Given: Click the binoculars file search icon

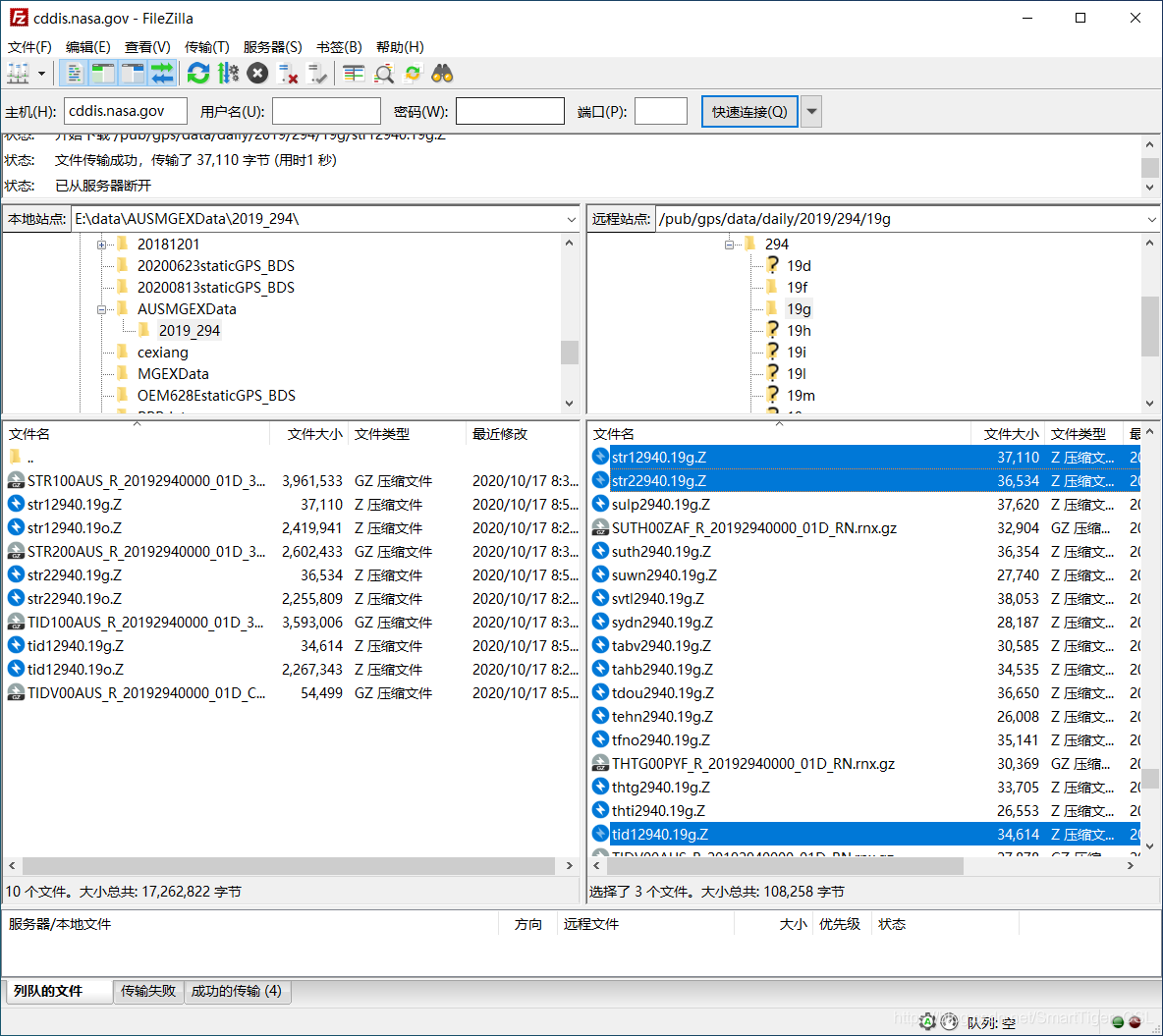Looking at the screenshot, I should [442, 74].
